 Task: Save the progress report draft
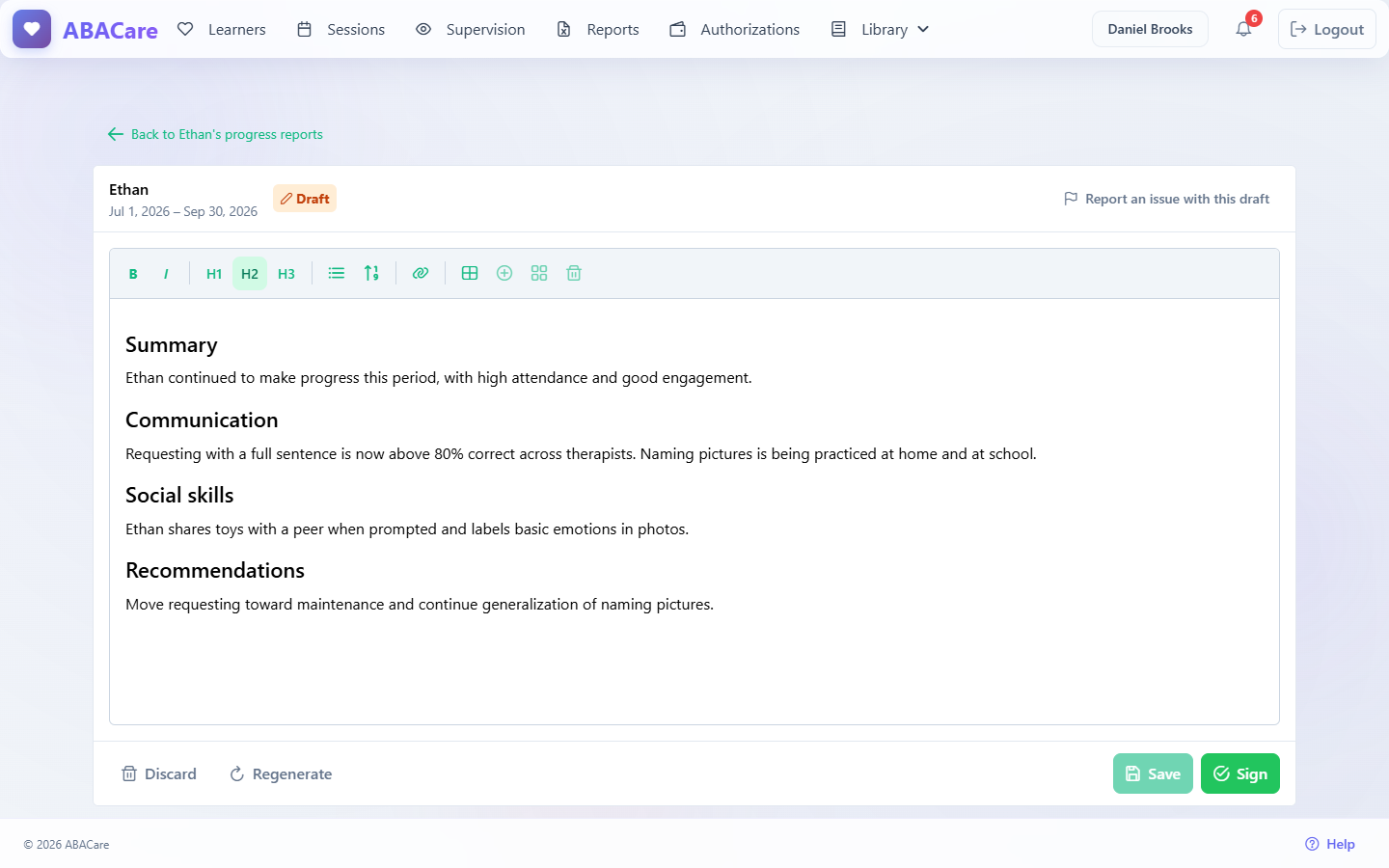click(1153, 773)
